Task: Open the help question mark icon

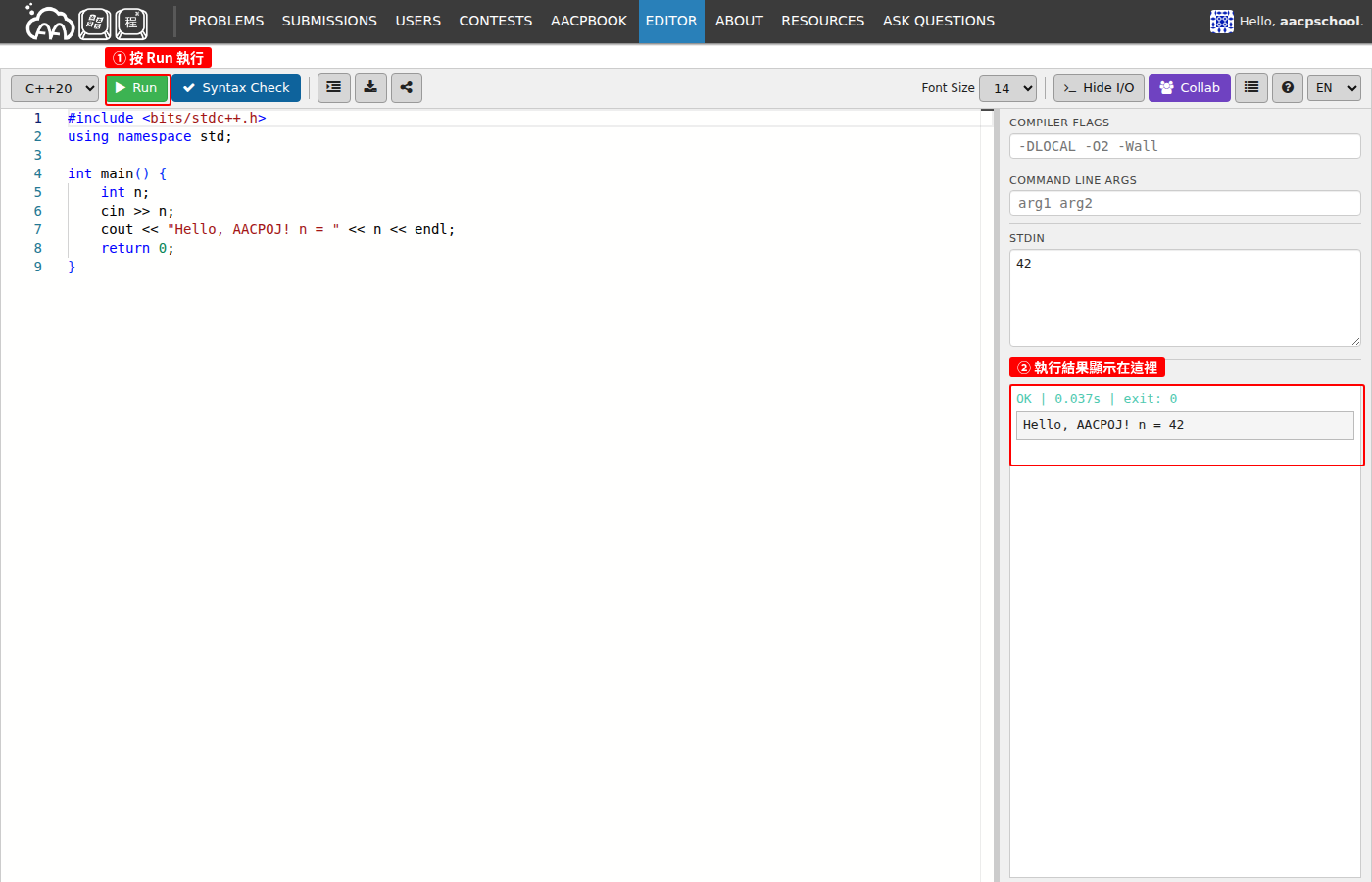Action: pos(1288,88)
